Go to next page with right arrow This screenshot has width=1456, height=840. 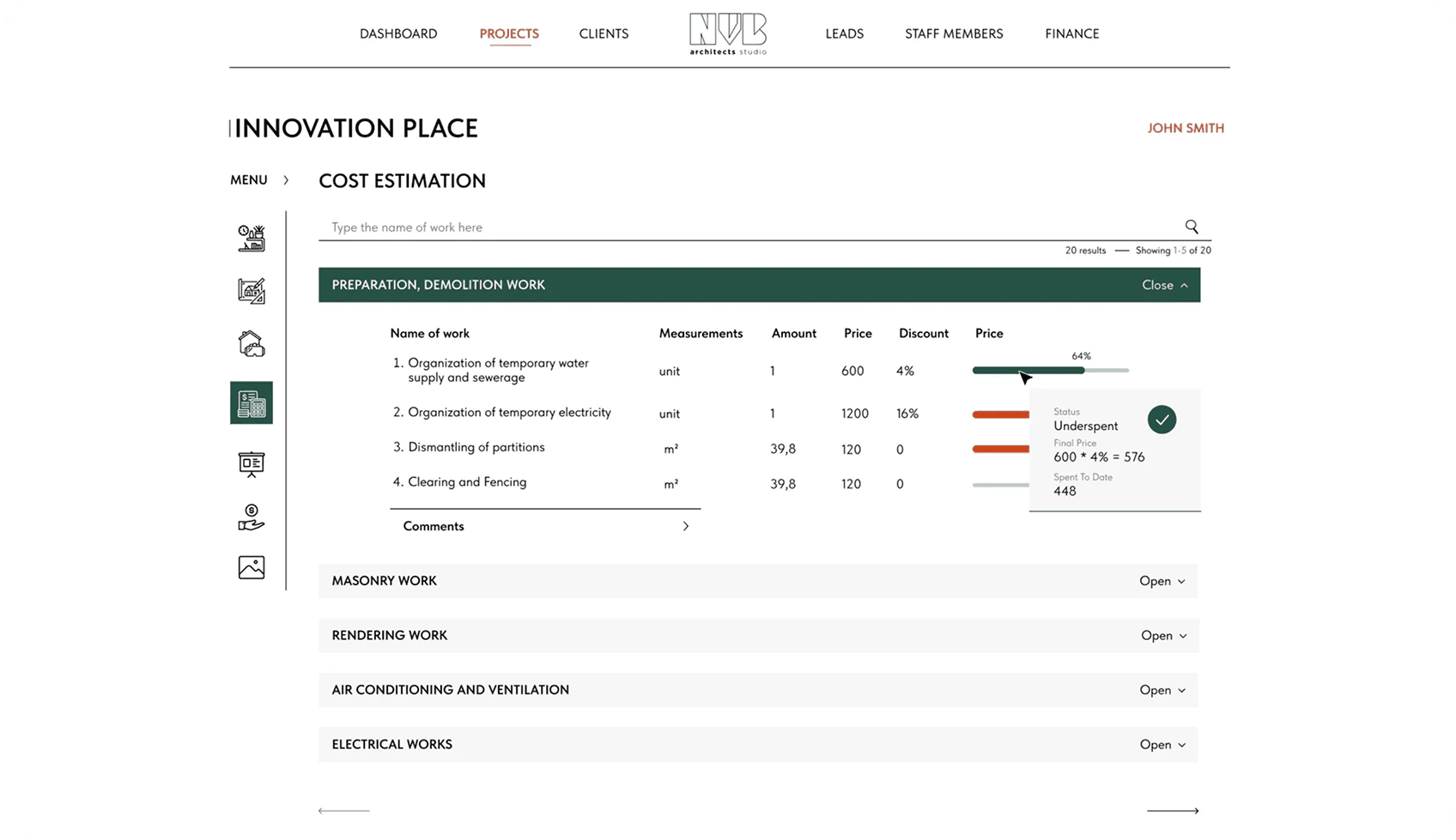tap(1173, 810)
